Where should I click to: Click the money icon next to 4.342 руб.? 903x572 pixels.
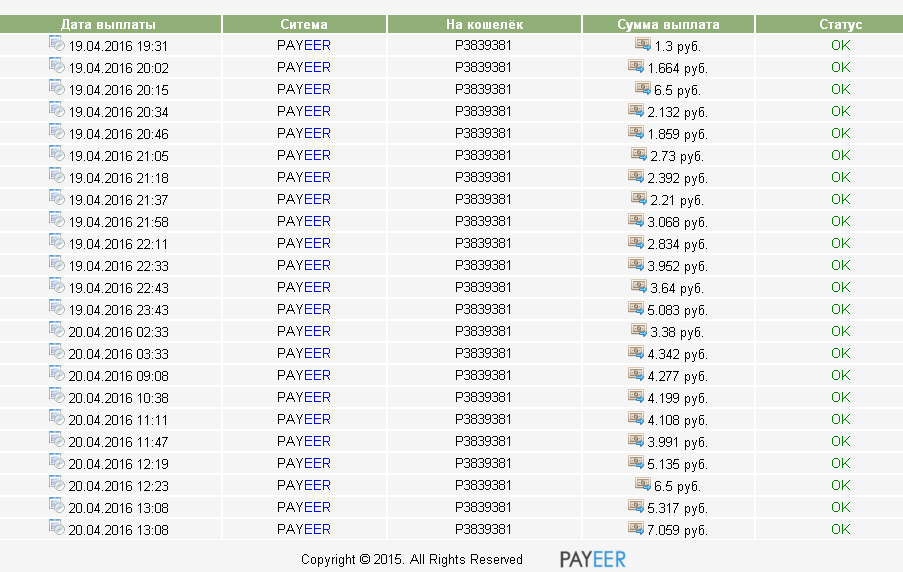coord(636,352)
